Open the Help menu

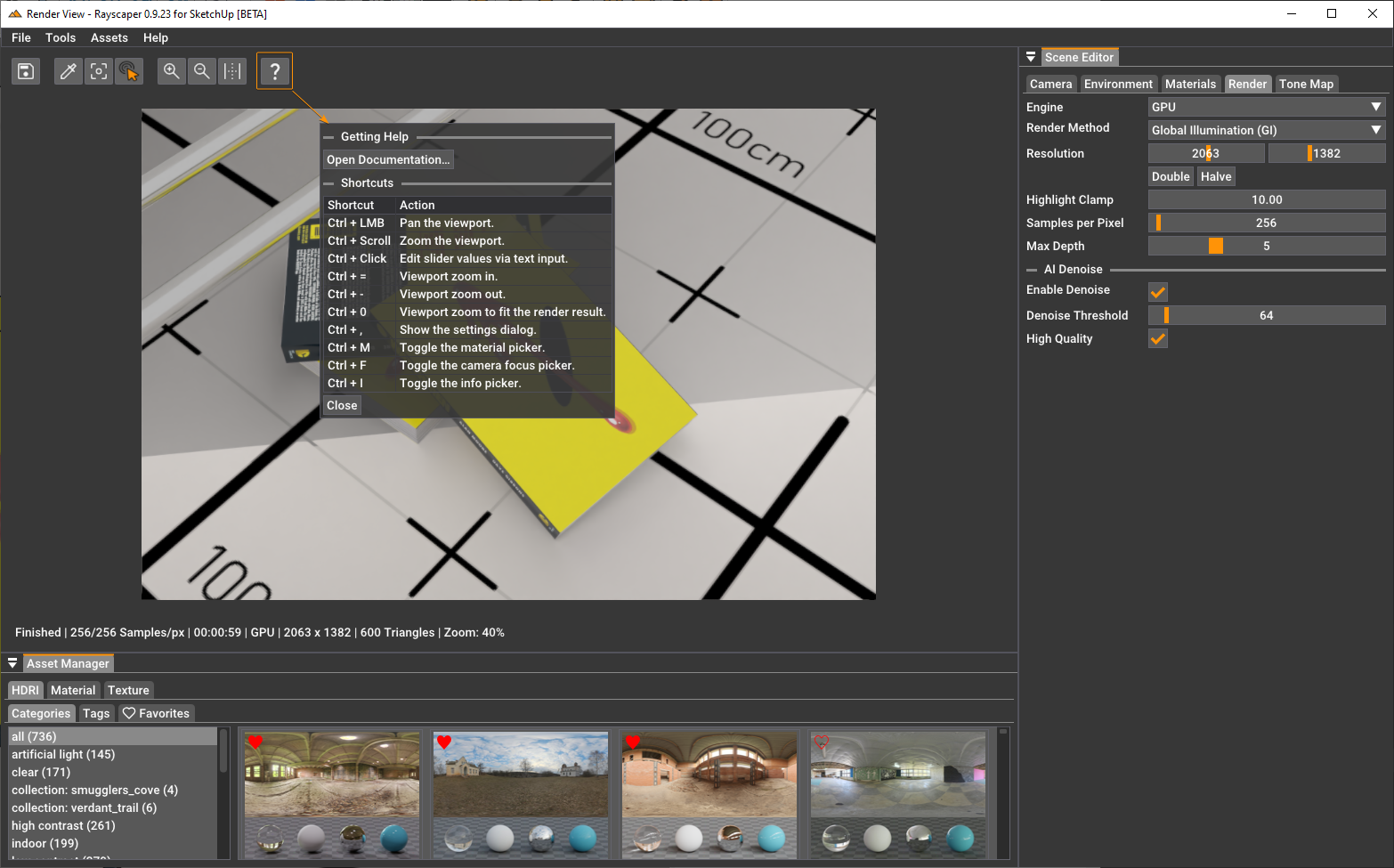pos(156,37)
